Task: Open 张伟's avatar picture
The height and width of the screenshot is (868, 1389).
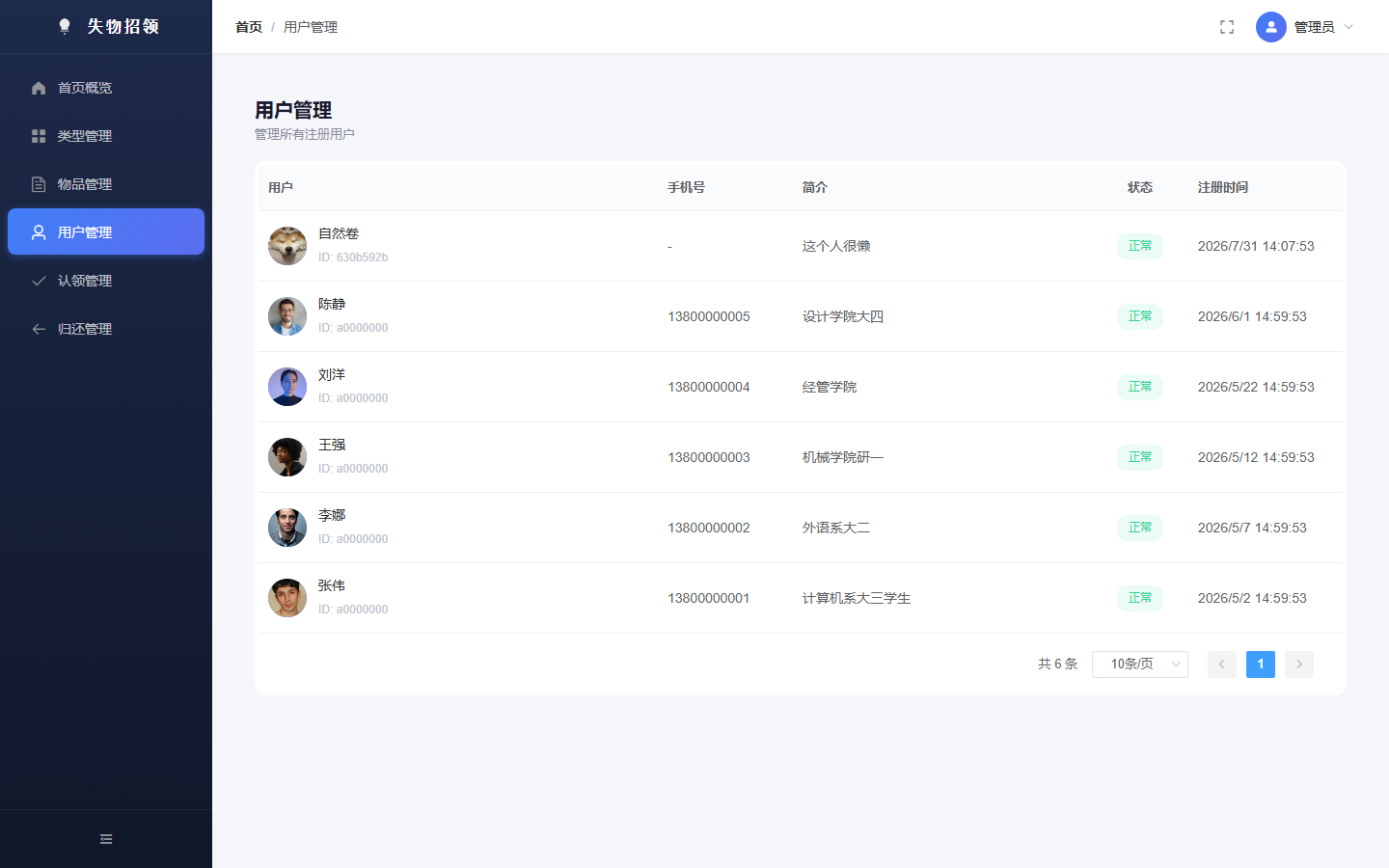Action: [x=287, y=598]
